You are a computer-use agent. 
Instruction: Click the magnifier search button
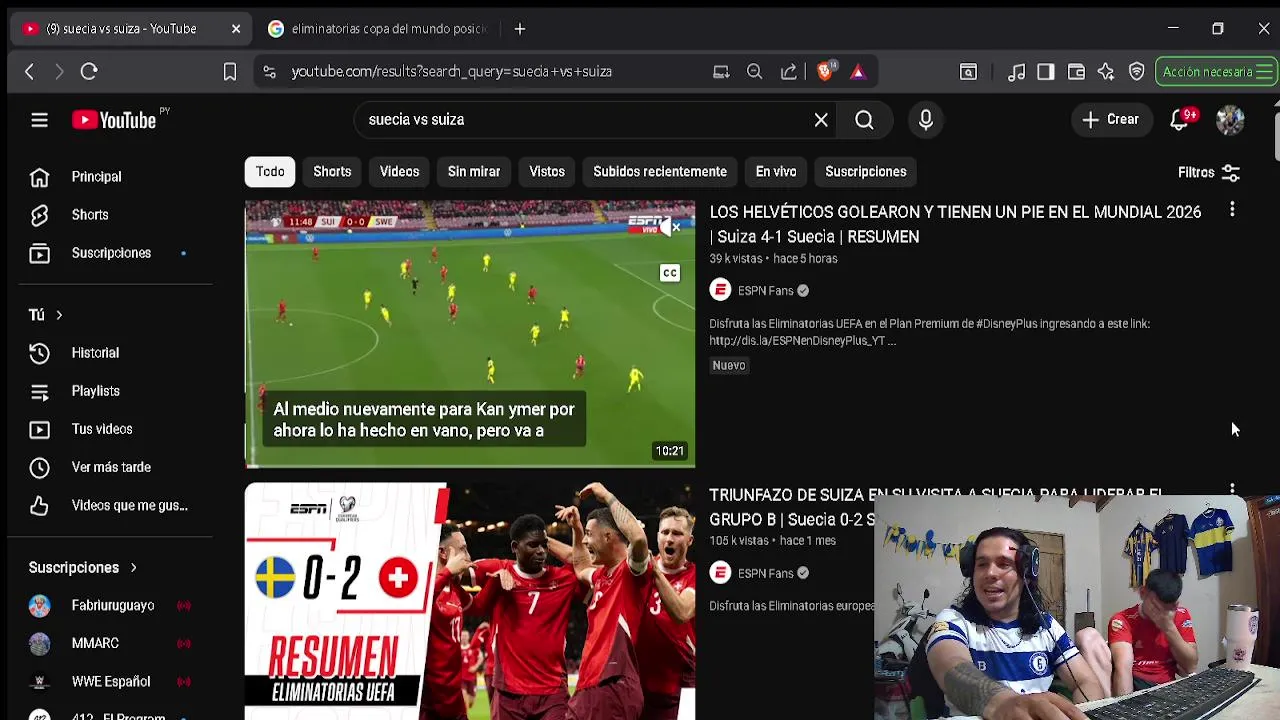(x=864, y=120)
